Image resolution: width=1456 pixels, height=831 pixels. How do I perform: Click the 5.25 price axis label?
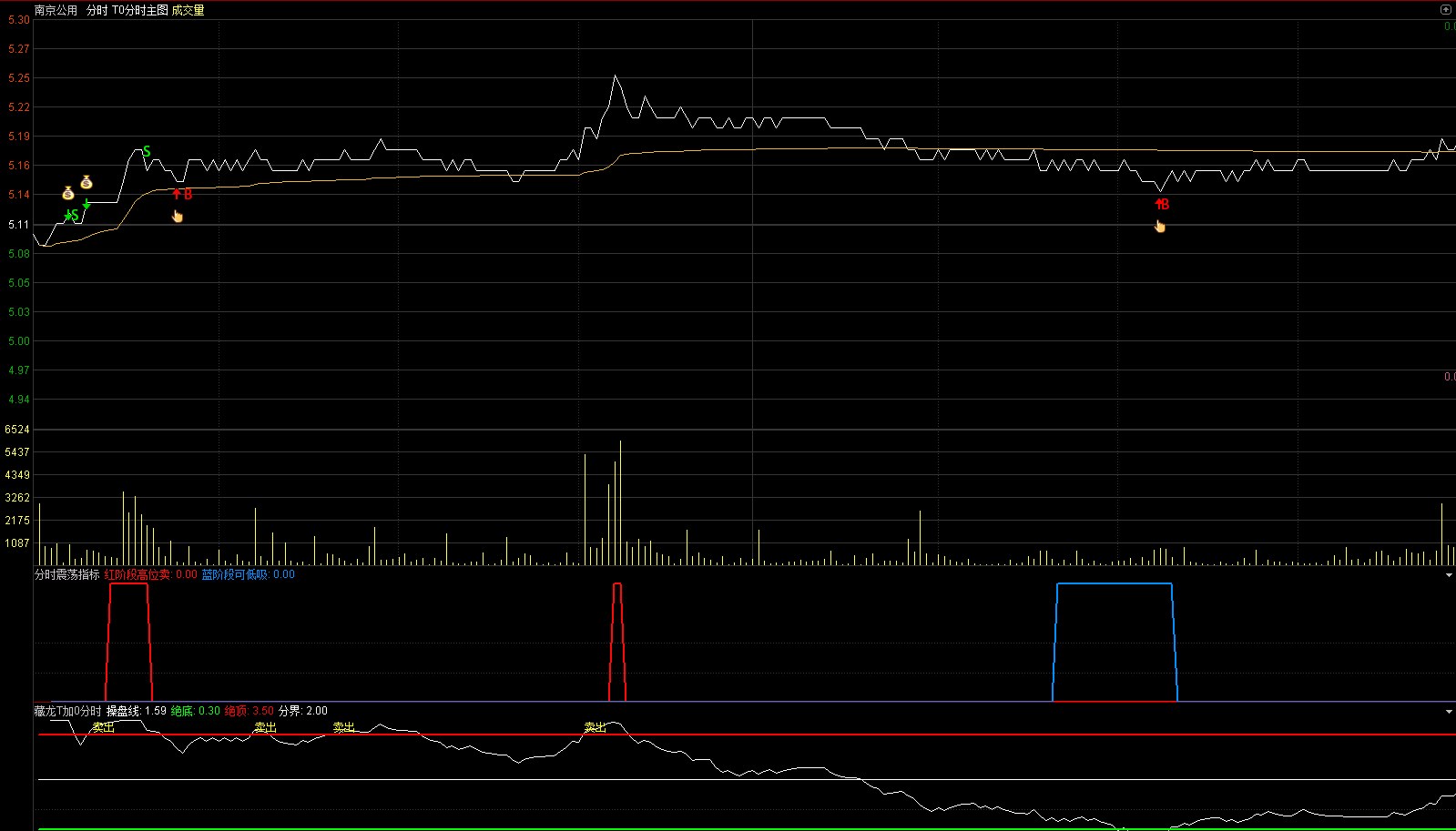pos(19,78)
